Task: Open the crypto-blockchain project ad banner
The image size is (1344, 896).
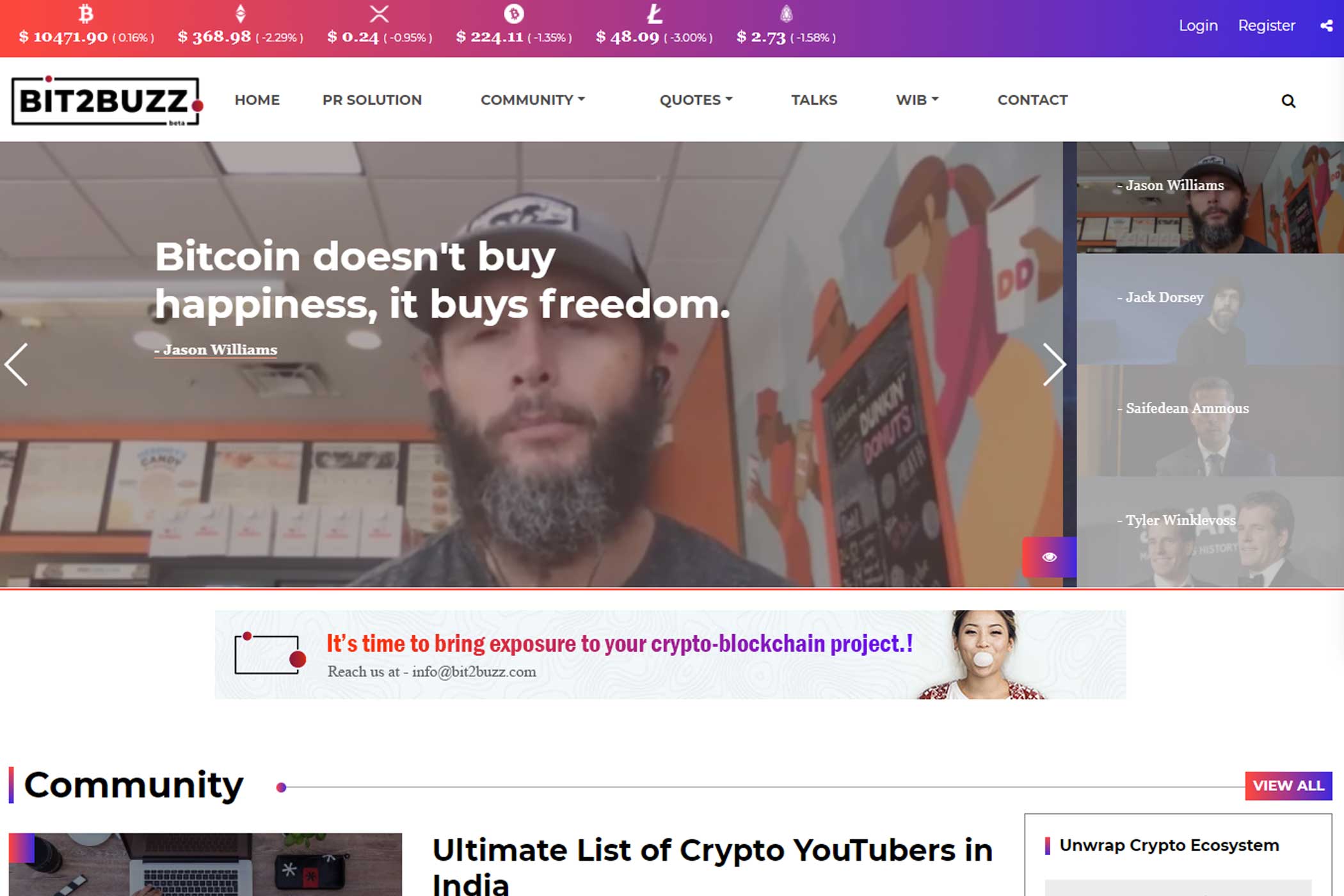Action: coord(670,654)
